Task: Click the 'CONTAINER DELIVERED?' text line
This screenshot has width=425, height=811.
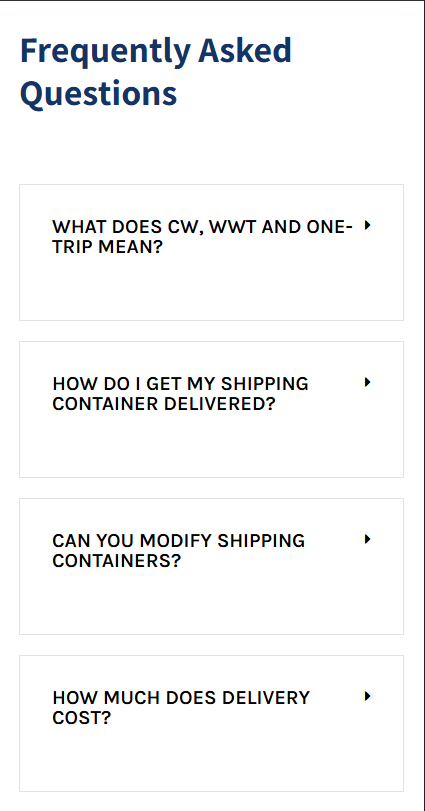Action: pyautogui.click(x=163, y=404)
